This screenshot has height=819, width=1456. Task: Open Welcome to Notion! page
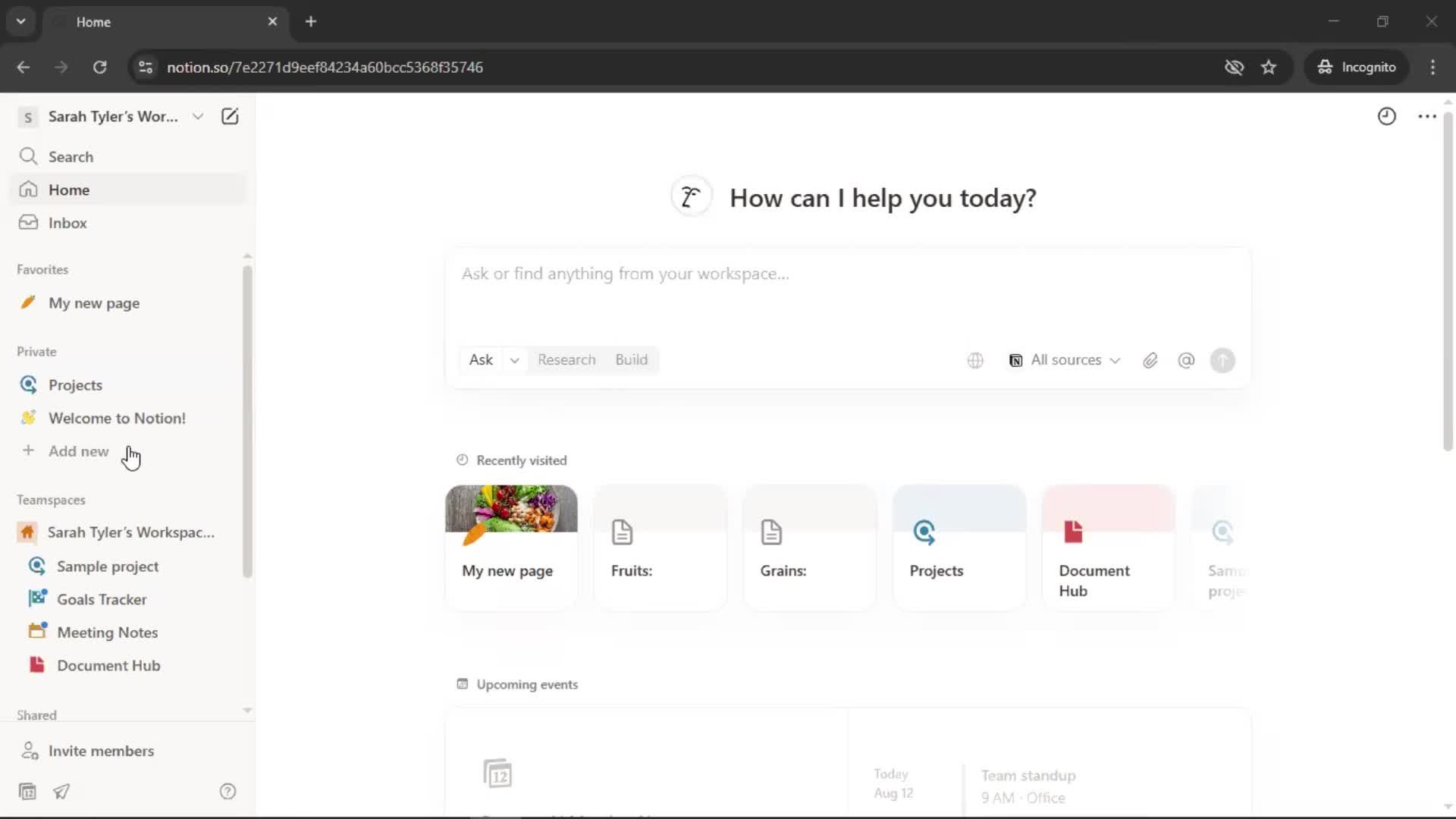coord(127,418)
